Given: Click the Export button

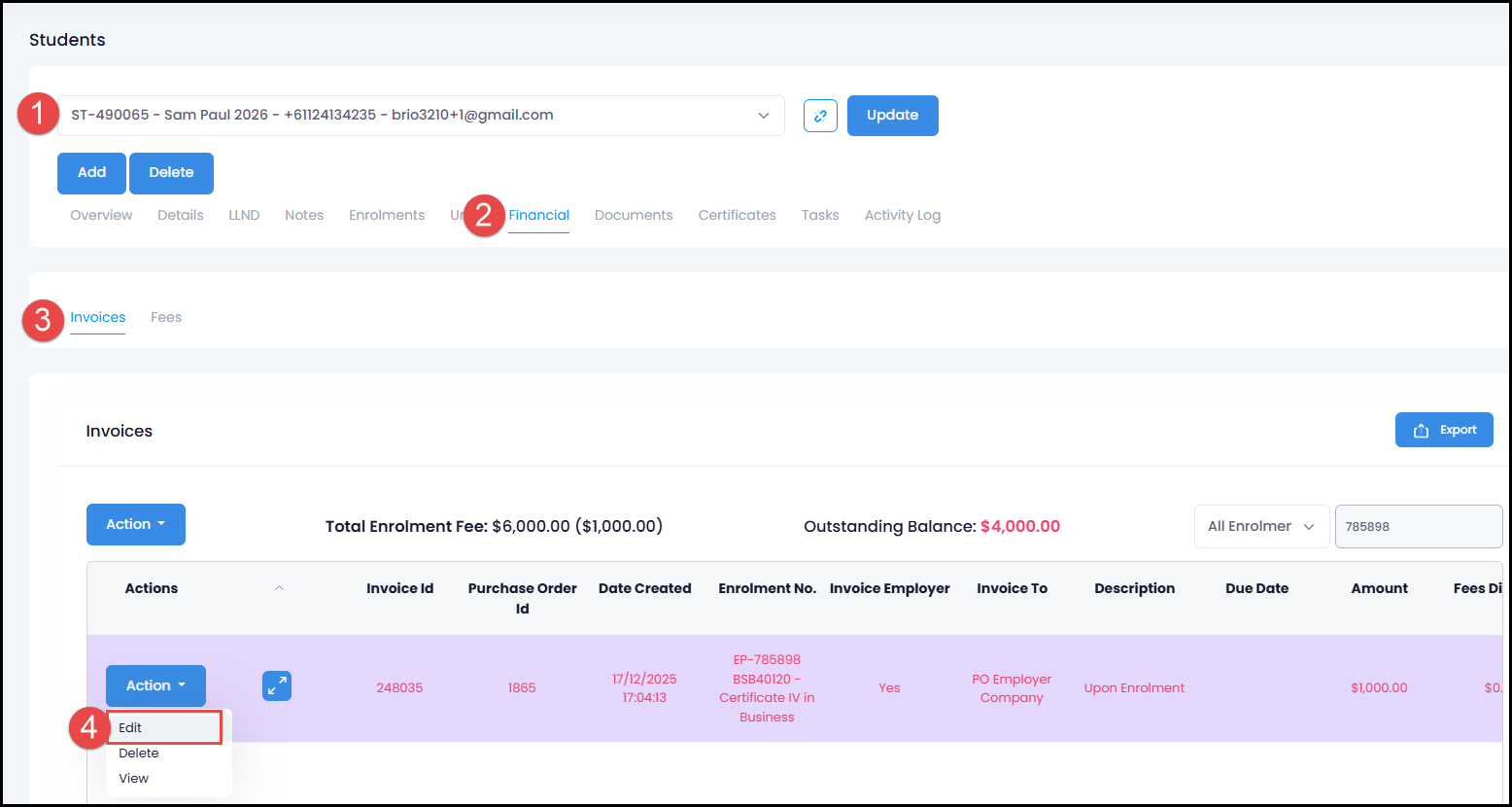Looking at the screenshot, I should tap(1444, 430).
